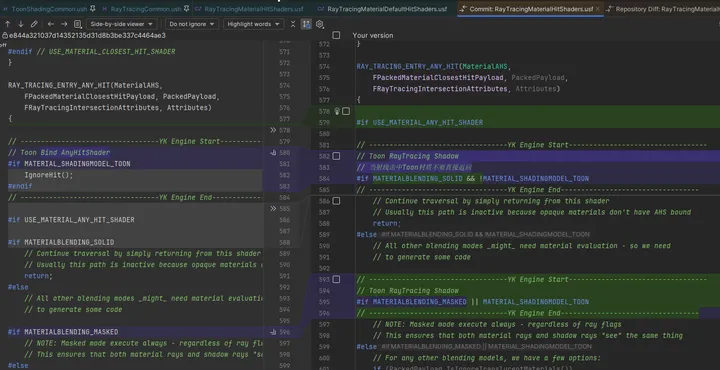Go to previous file with left arrow
Viewport: 720px width, 370px height.
tap(51, 24)
